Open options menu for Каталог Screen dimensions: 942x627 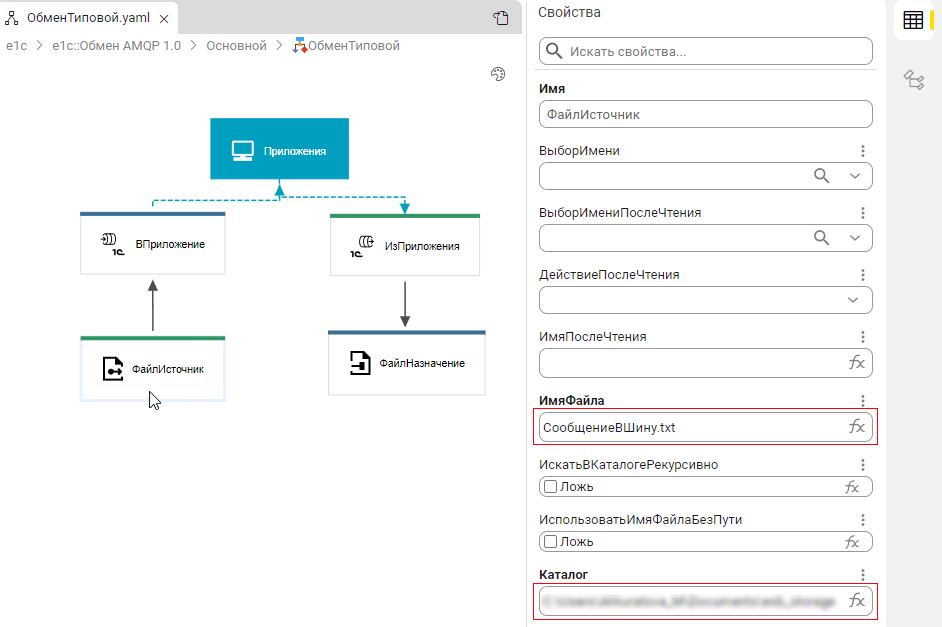coord(863,575)
